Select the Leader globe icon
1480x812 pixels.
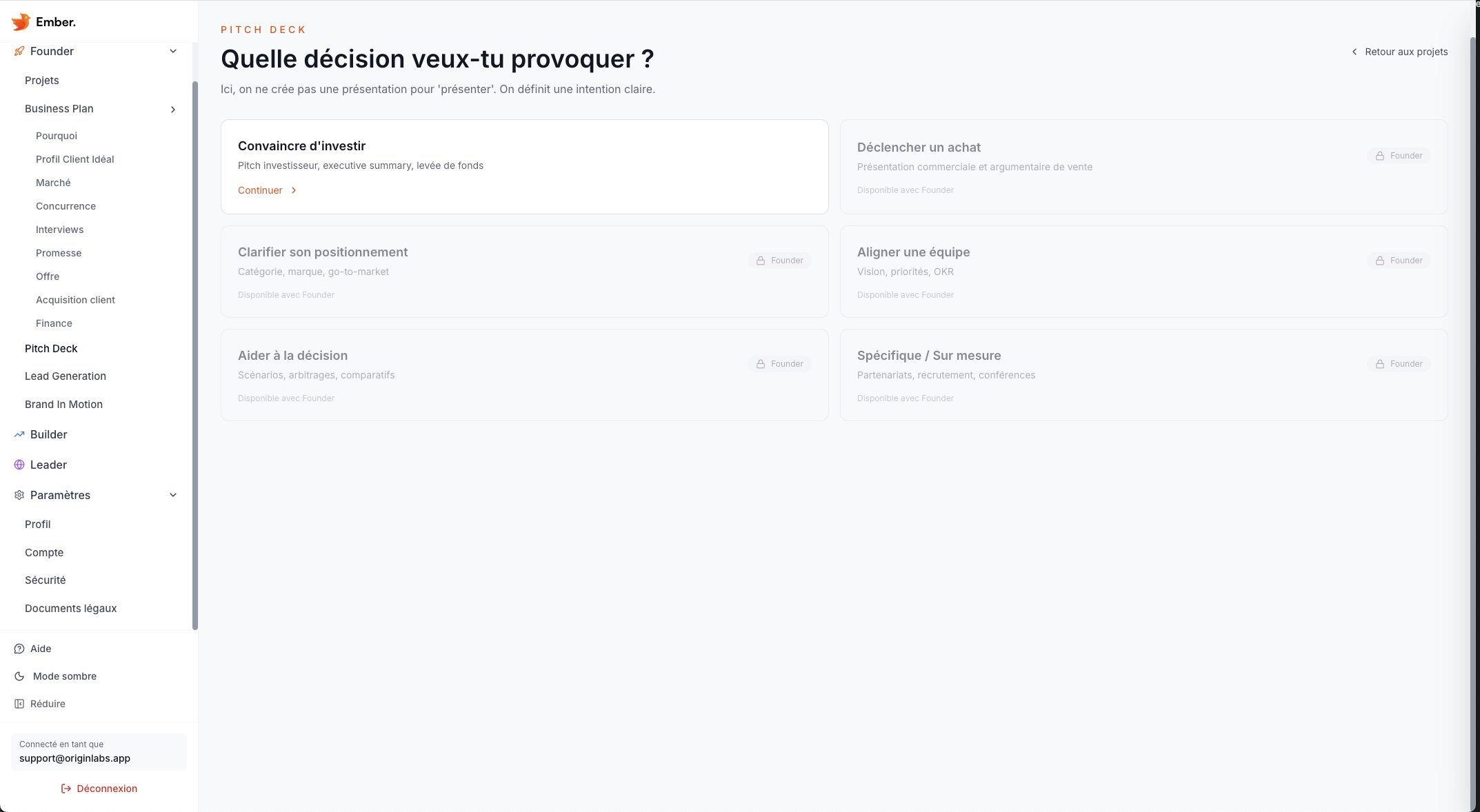click(x=19, y=465)
